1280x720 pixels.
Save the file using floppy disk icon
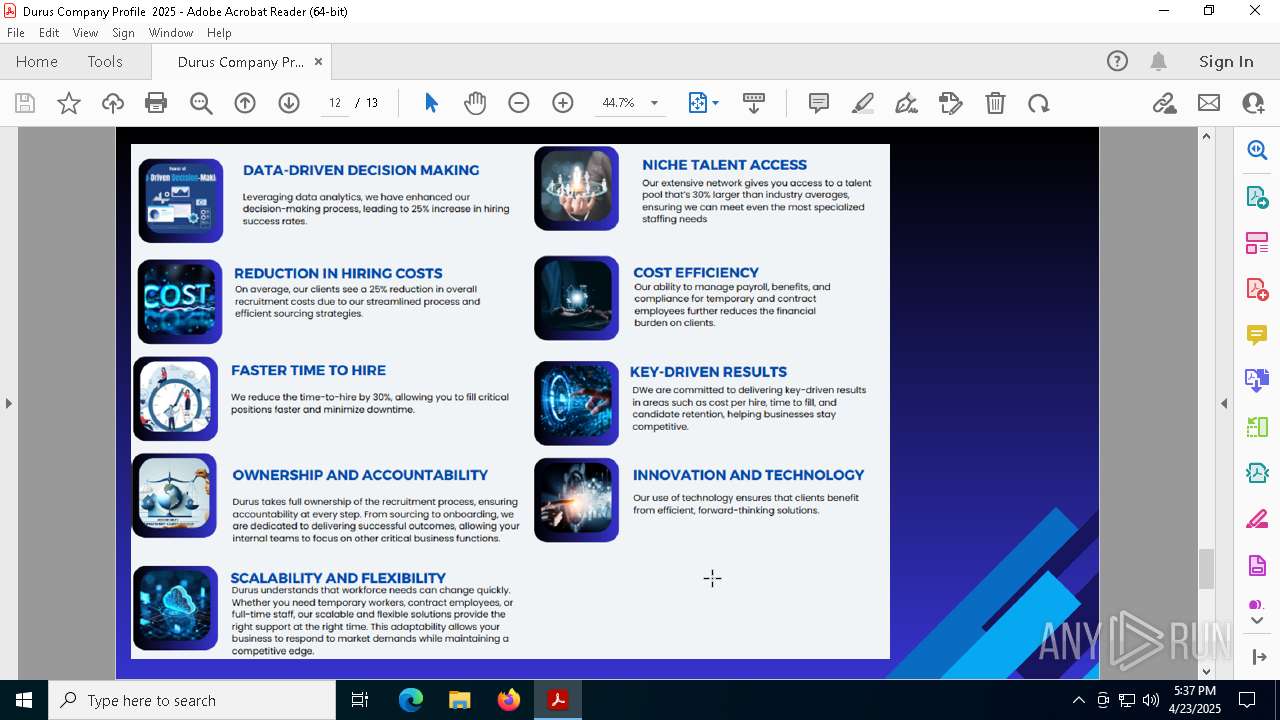(x=25, y=103)
